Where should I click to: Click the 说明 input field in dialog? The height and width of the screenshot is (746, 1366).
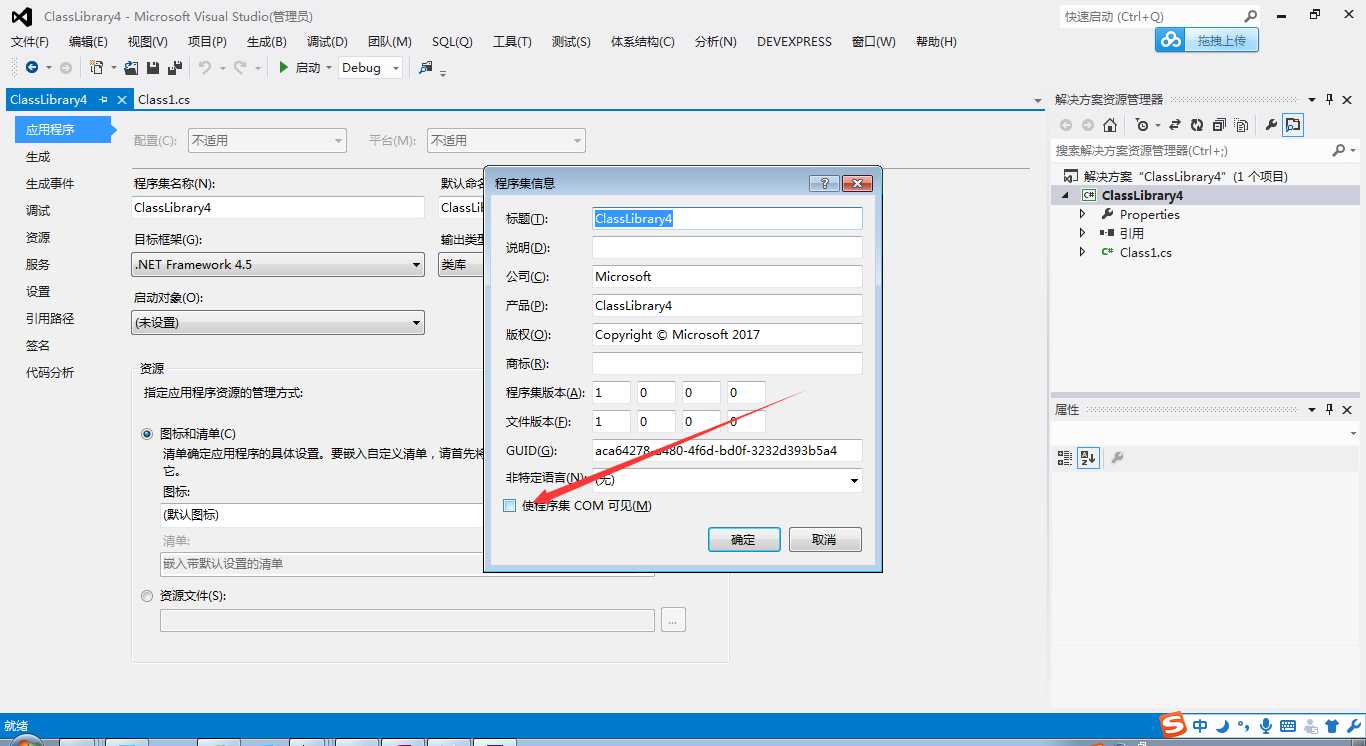click(x=727, y=247)
